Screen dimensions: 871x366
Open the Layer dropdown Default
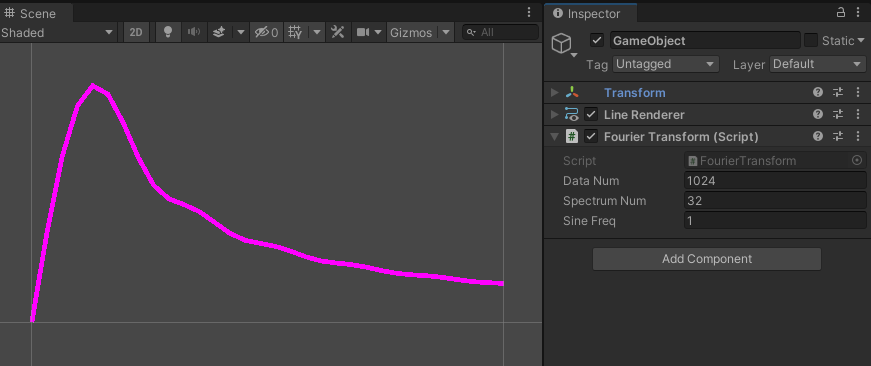pyautogui.click(x=817, y=64)
